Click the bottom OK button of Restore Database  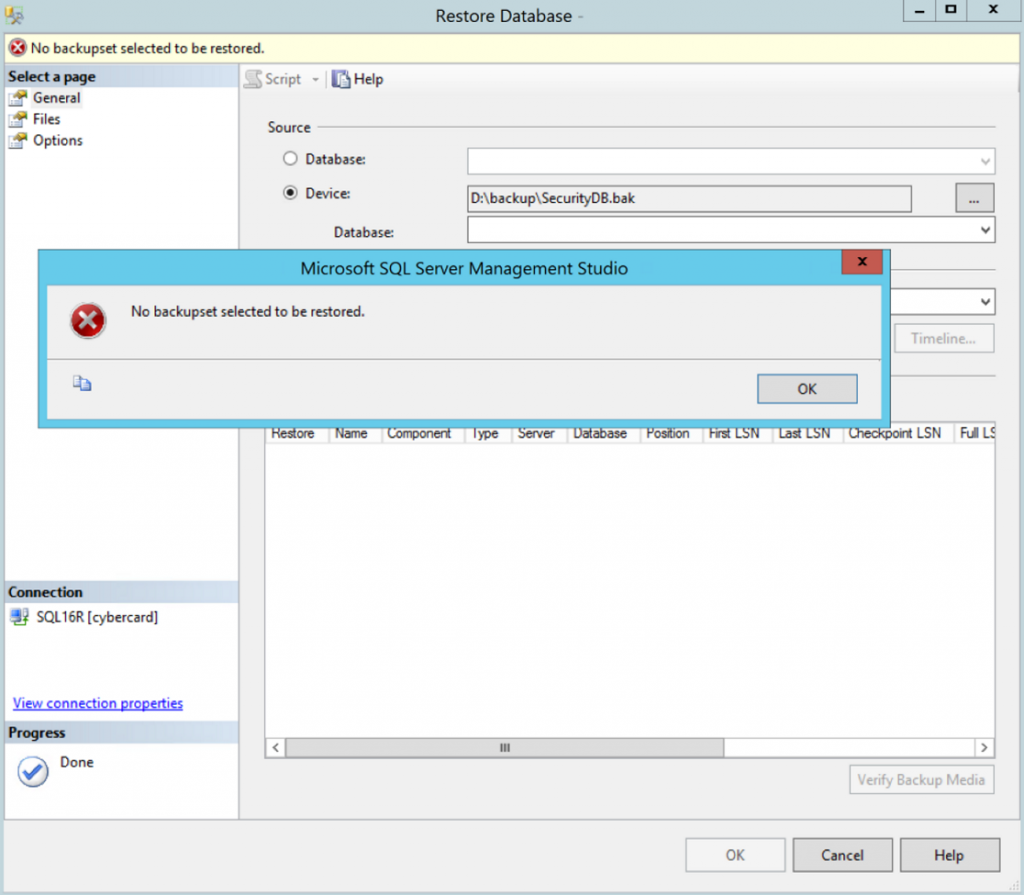(735, 855)
